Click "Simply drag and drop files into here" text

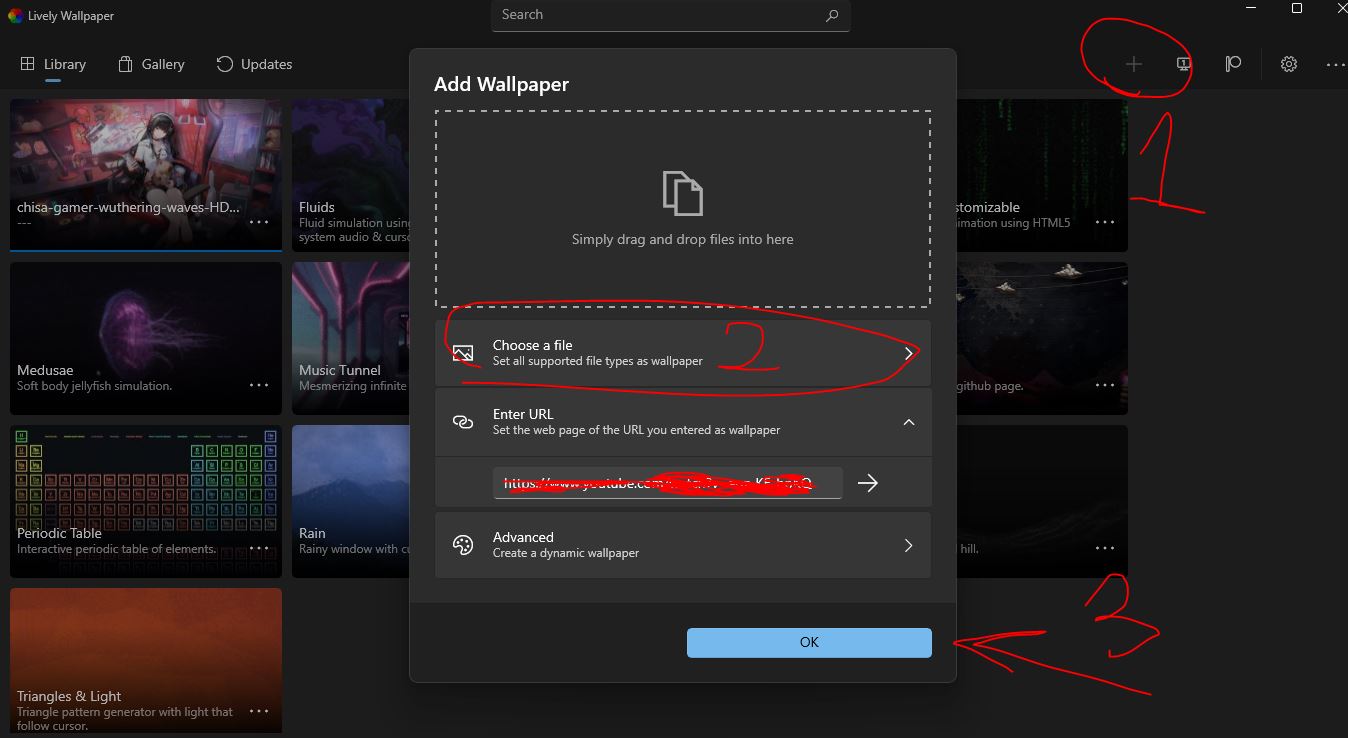(x=682, y=239)
